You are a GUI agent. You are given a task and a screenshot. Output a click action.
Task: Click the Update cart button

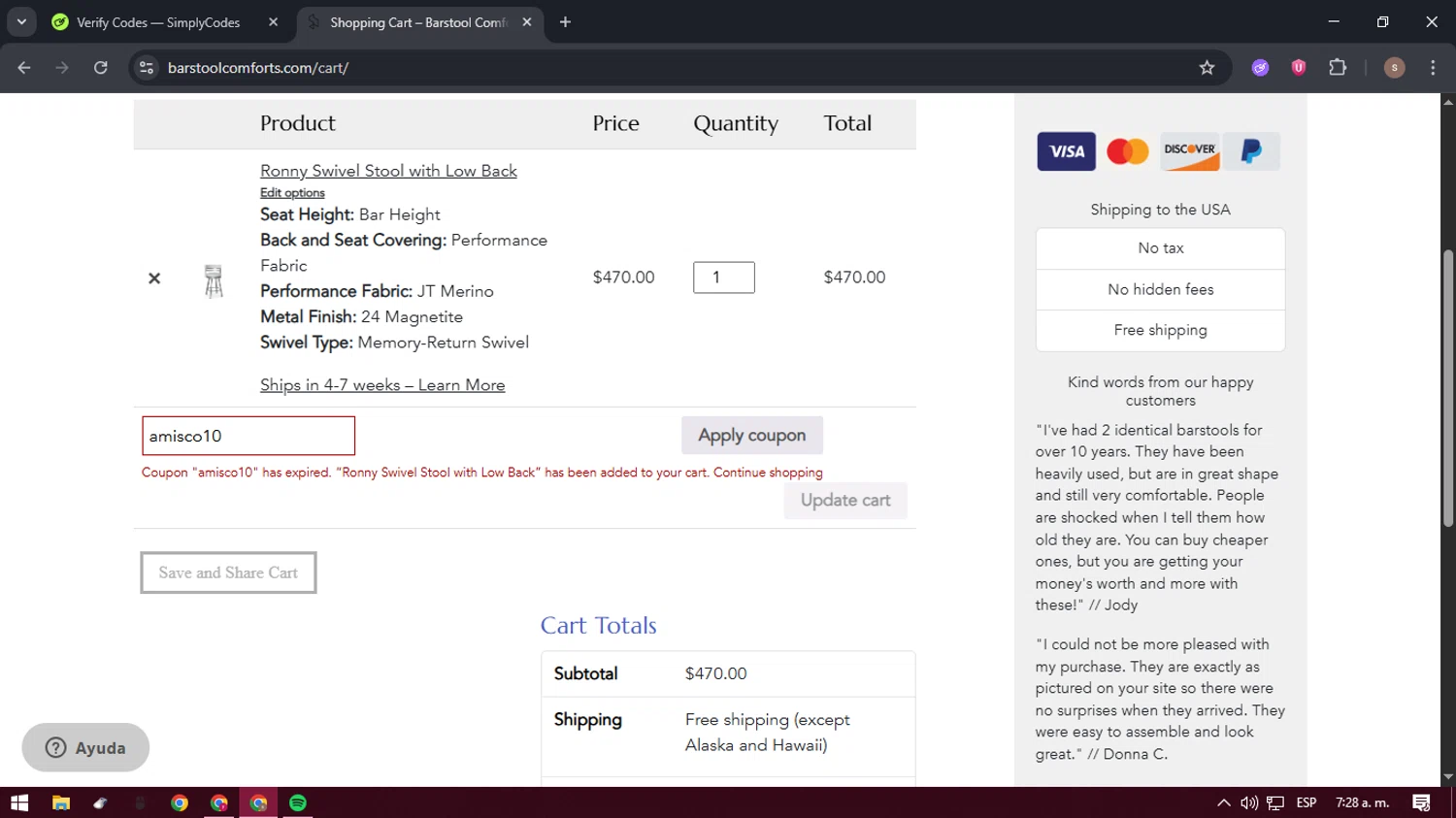point(845,501)
